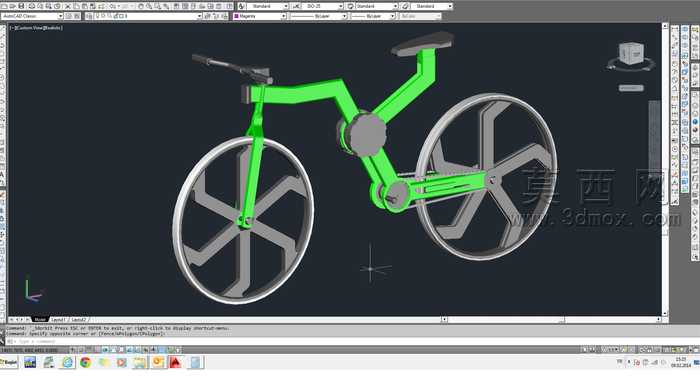The height and width of the screenshot is (392, 700).
Task: Select the Pan tool icon
Action: coord(140,6)
